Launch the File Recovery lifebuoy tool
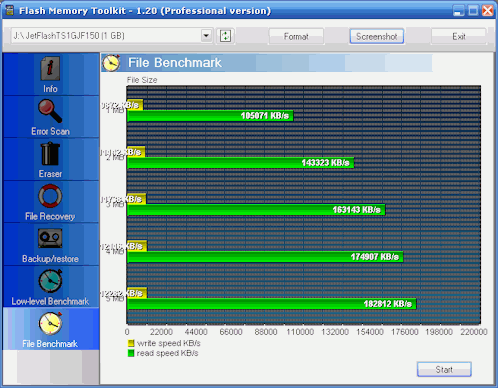Screen dimensions: 498x388 50,196
